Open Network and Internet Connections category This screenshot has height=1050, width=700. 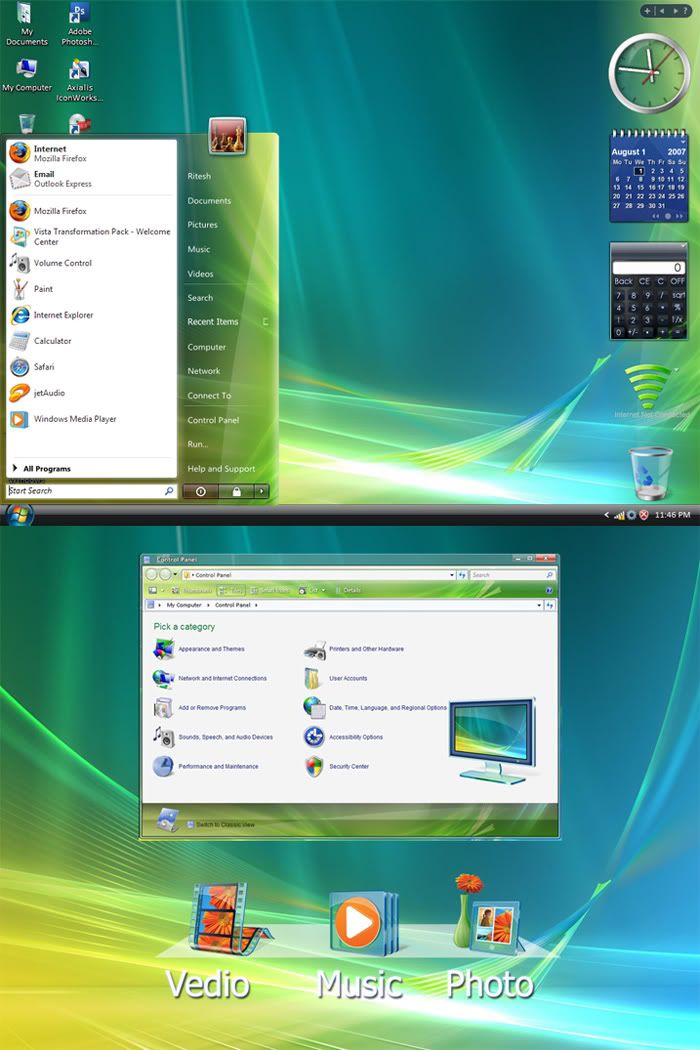210,678
